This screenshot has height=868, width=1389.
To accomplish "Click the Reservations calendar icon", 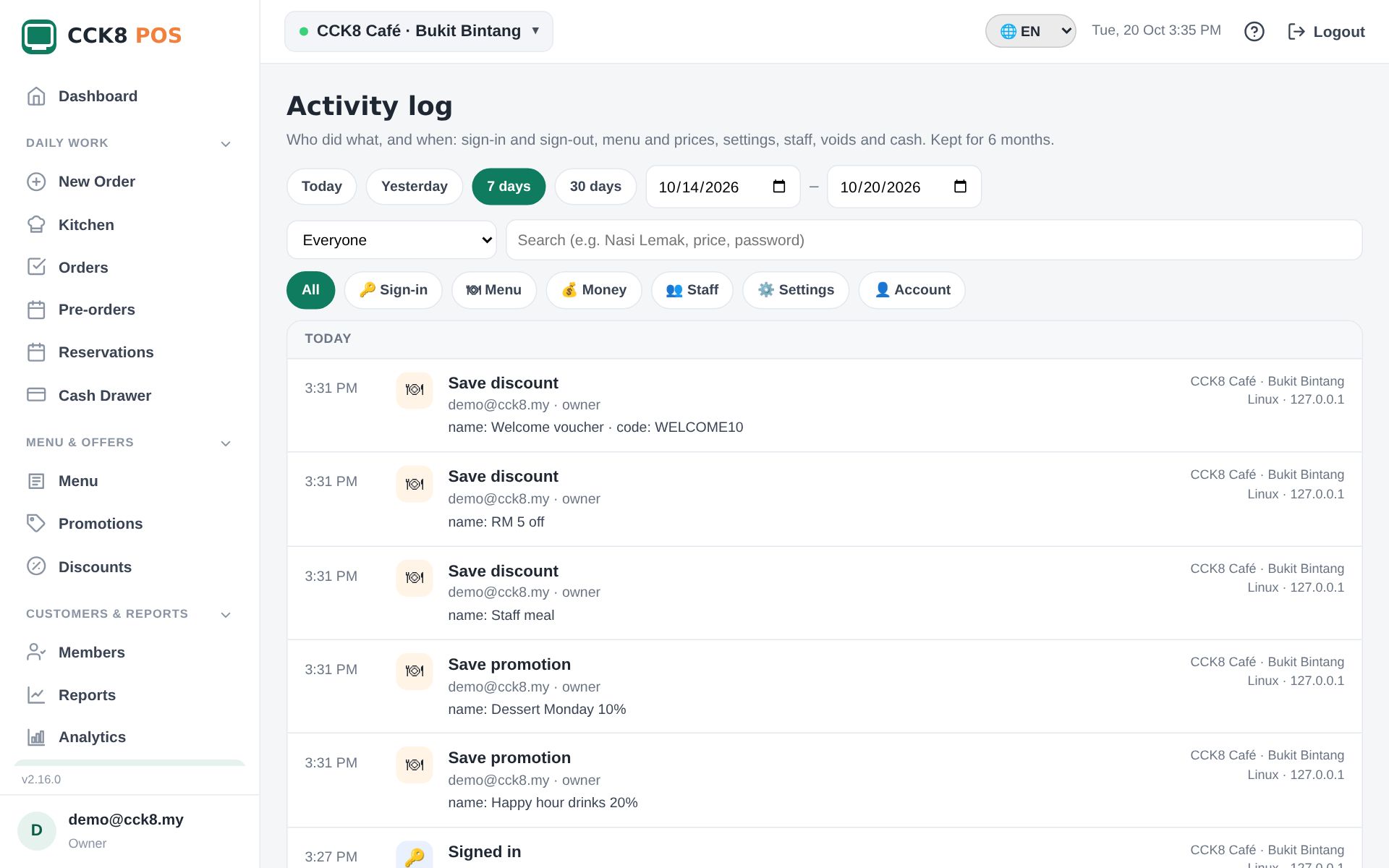I will click(x=36, y=352).
